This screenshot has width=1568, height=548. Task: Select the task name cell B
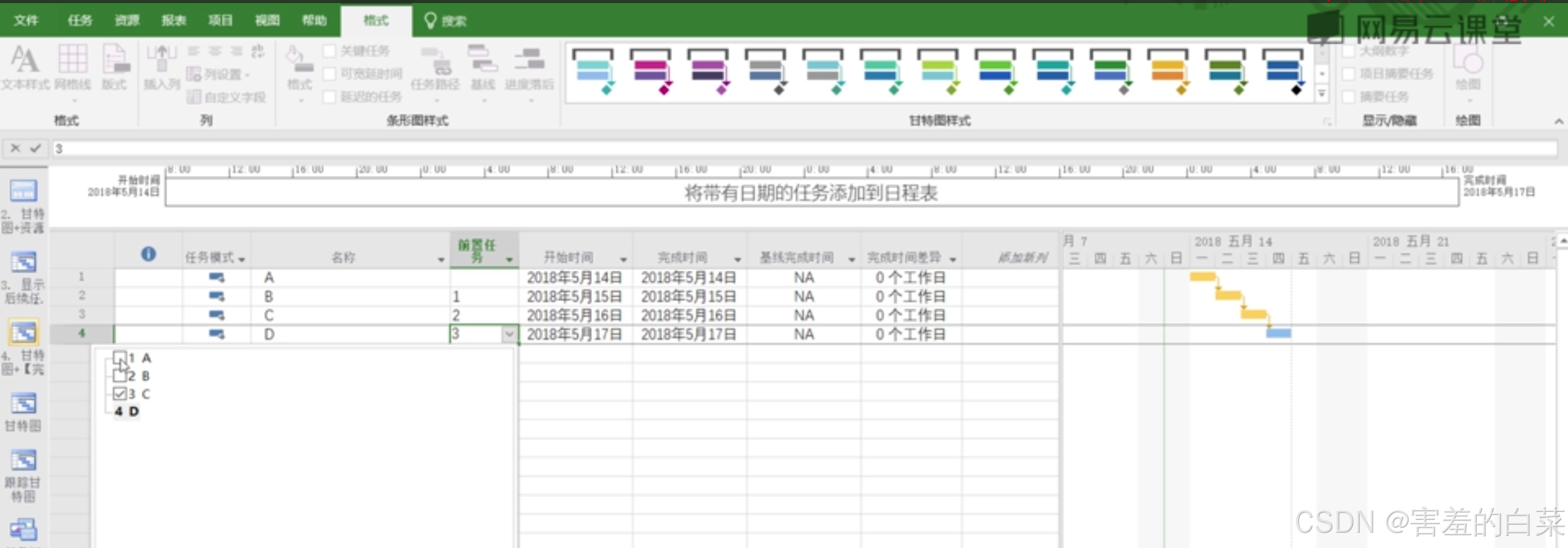[x=350, y=297]
